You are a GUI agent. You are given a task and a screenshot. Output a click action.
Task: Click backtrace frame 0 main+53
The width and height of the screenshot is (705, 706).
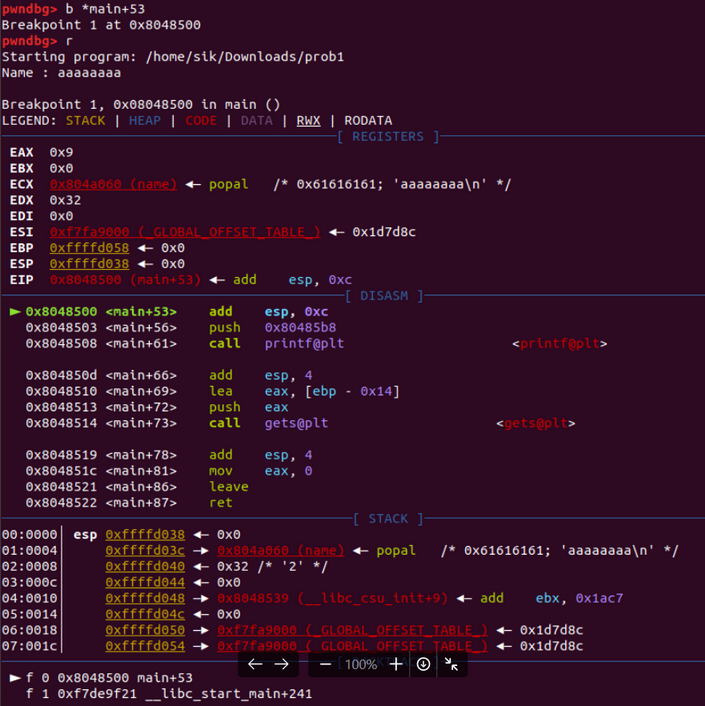(101, 678)
